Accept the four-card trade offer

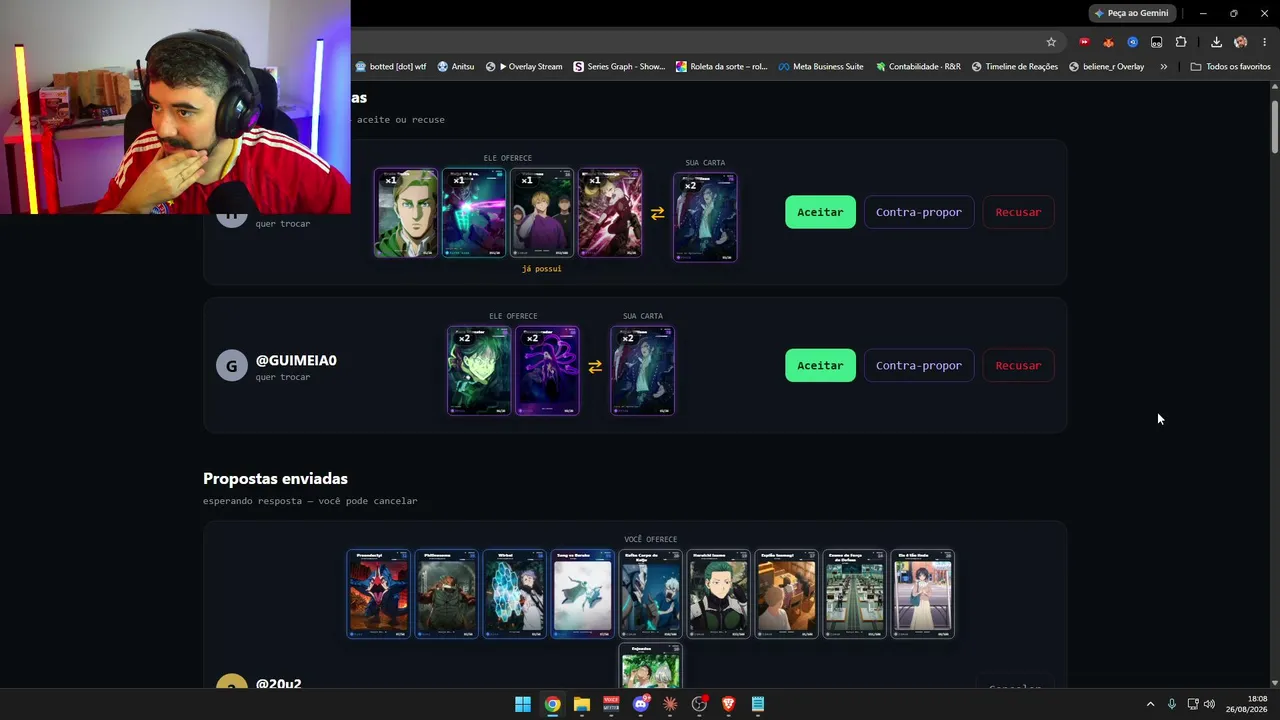[x=820, y=212]
